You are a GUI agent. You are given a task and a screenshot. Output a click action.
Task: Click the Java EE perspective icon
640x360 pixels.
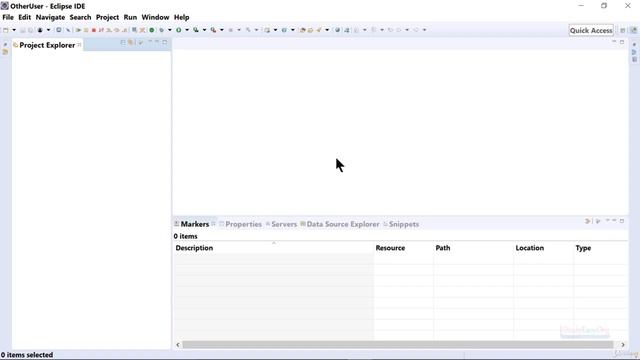pos(633,30)
